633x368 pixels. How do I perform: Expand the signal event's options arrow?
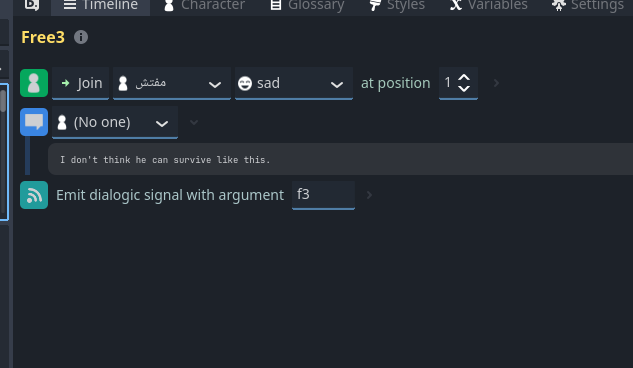369,195
